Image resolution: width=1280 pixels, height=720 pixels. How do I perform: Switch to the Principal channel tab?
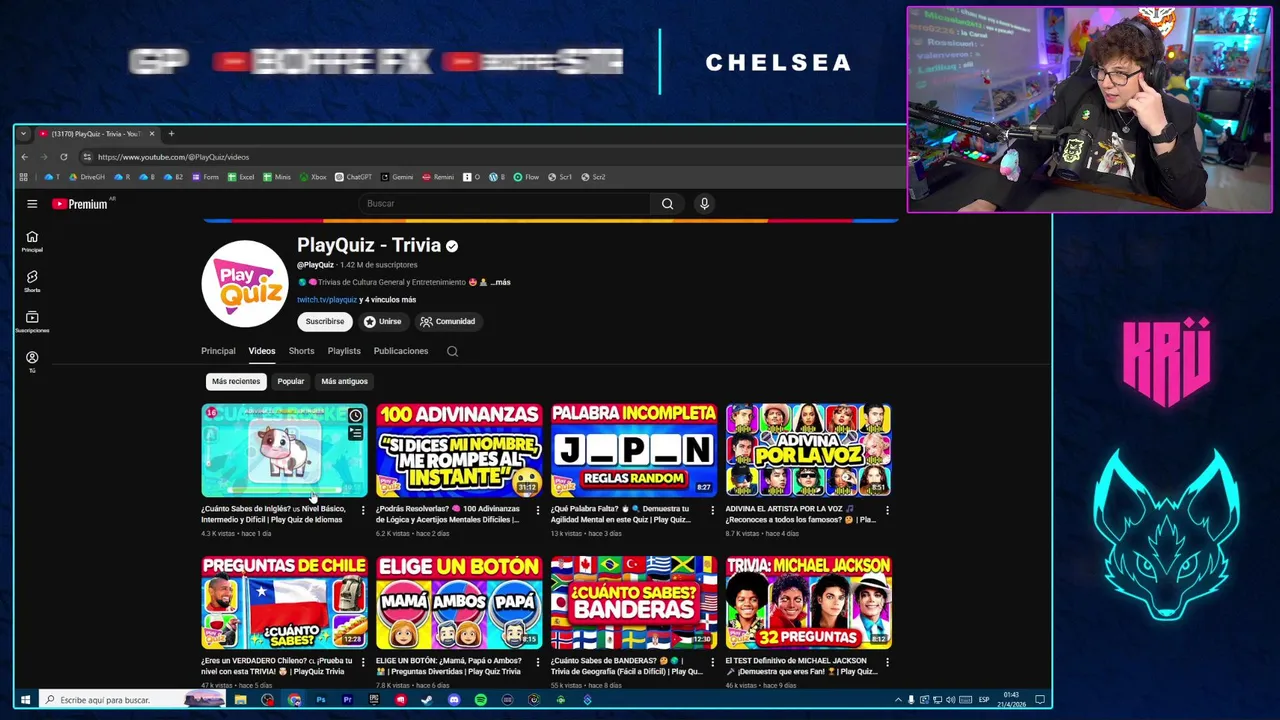218,351
